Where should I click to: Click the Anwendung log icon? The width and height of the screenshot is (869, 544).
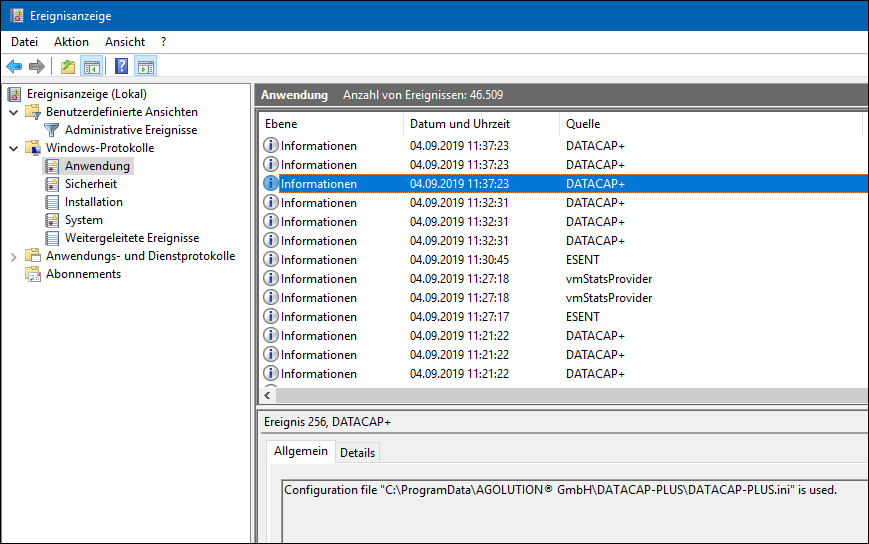tap(52, 166)
